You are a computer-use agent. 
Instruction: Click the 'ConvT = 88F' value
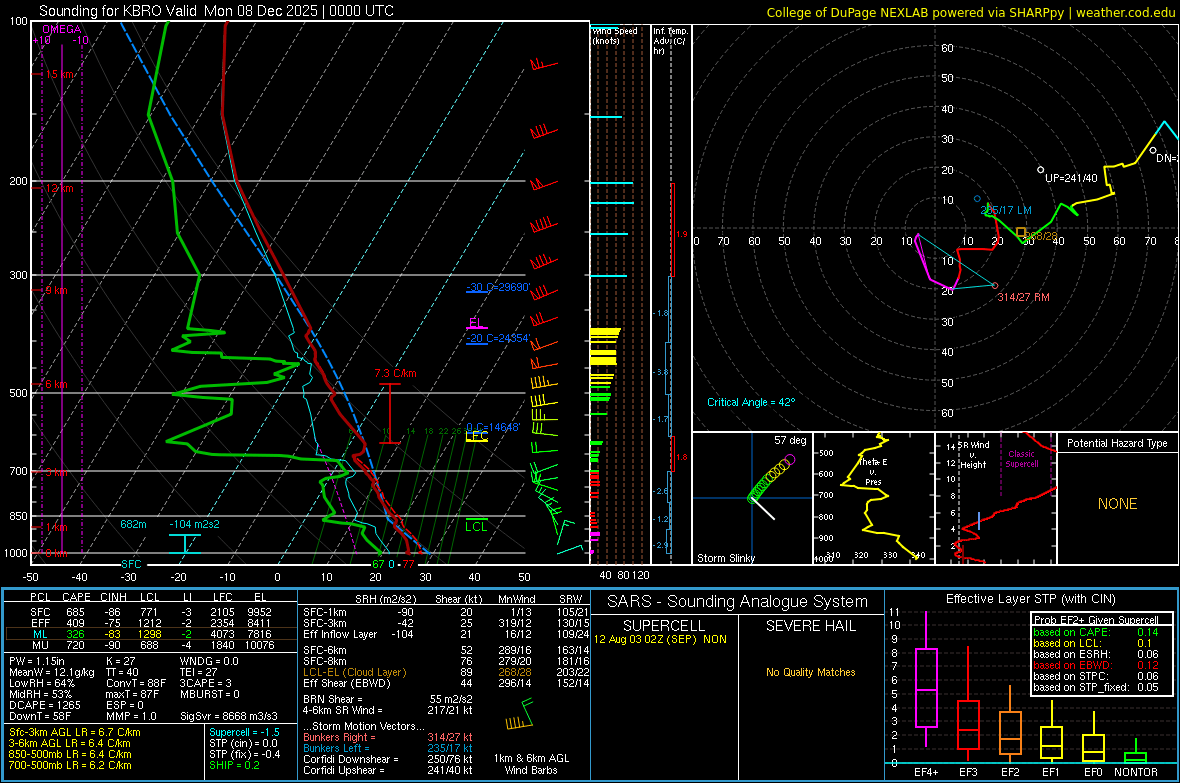(136, 683)
